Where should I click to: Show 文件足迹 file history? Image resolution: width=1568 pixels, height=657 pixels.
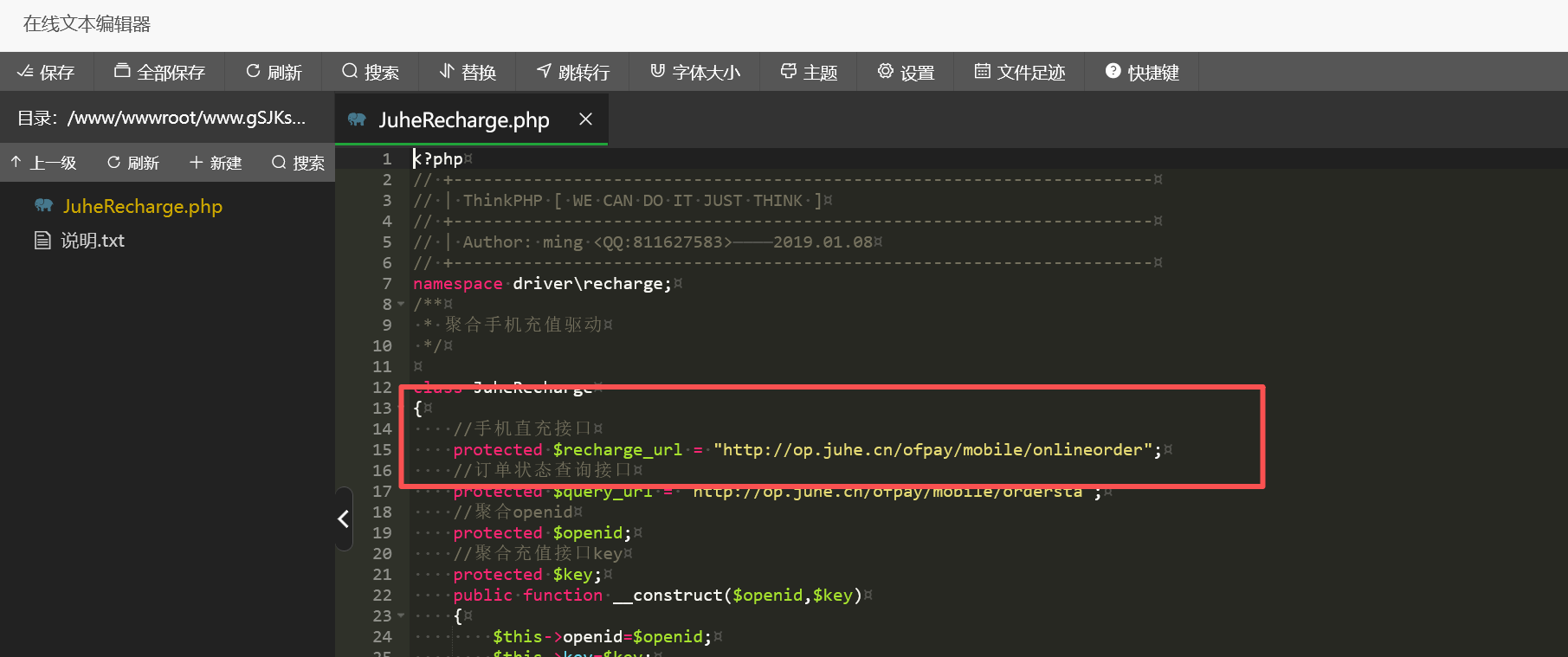point(1020,72)
